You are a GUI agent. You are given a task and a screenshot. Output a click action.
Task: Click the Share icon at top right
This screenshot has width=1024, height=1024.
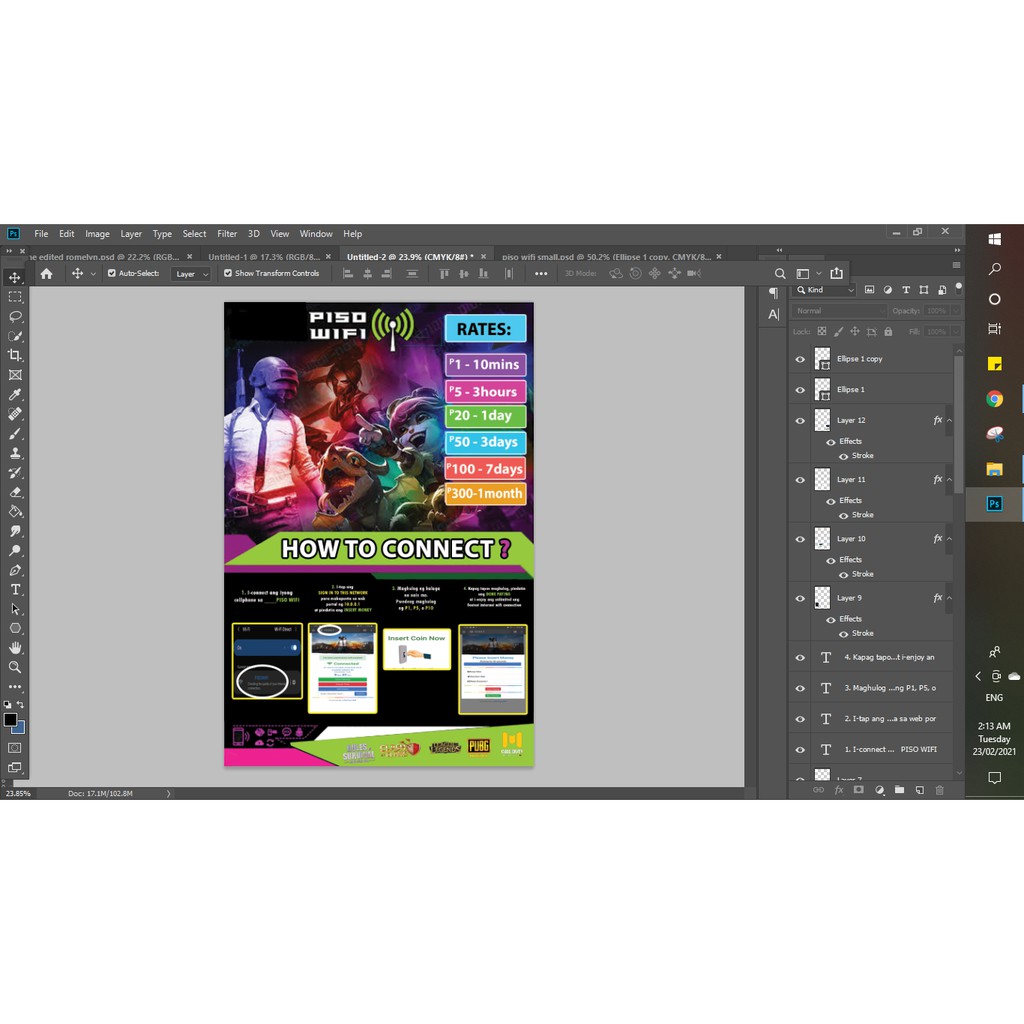(836, 273)
